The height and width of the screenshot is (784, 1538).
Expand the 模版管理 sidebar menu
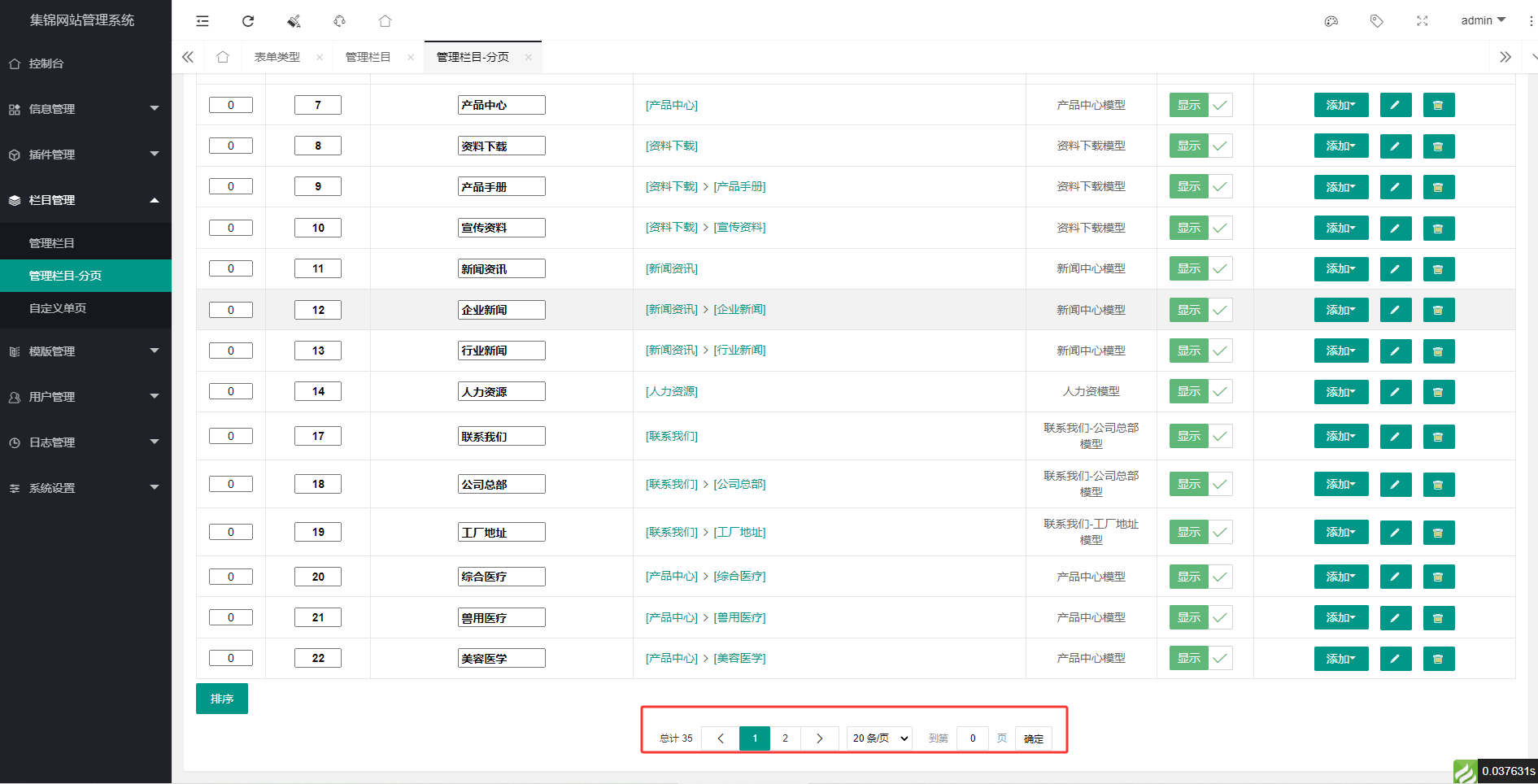pyautogui.click(x=85, y=351)
